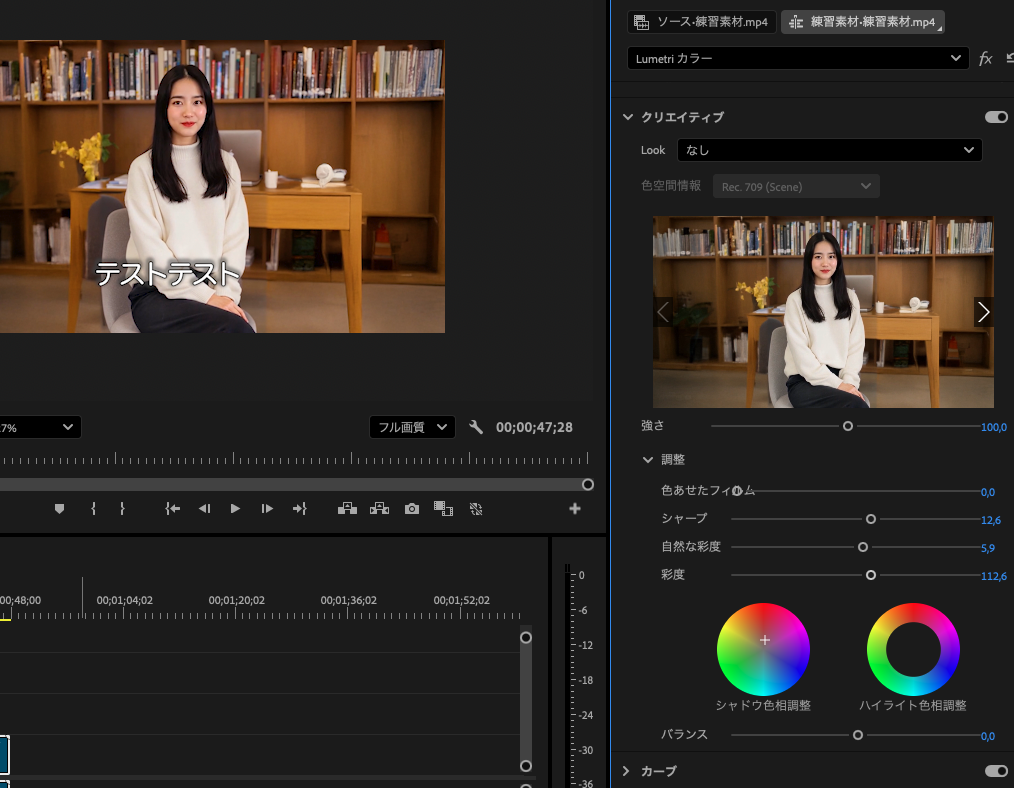Click the Lift button icon

(347, 509)
